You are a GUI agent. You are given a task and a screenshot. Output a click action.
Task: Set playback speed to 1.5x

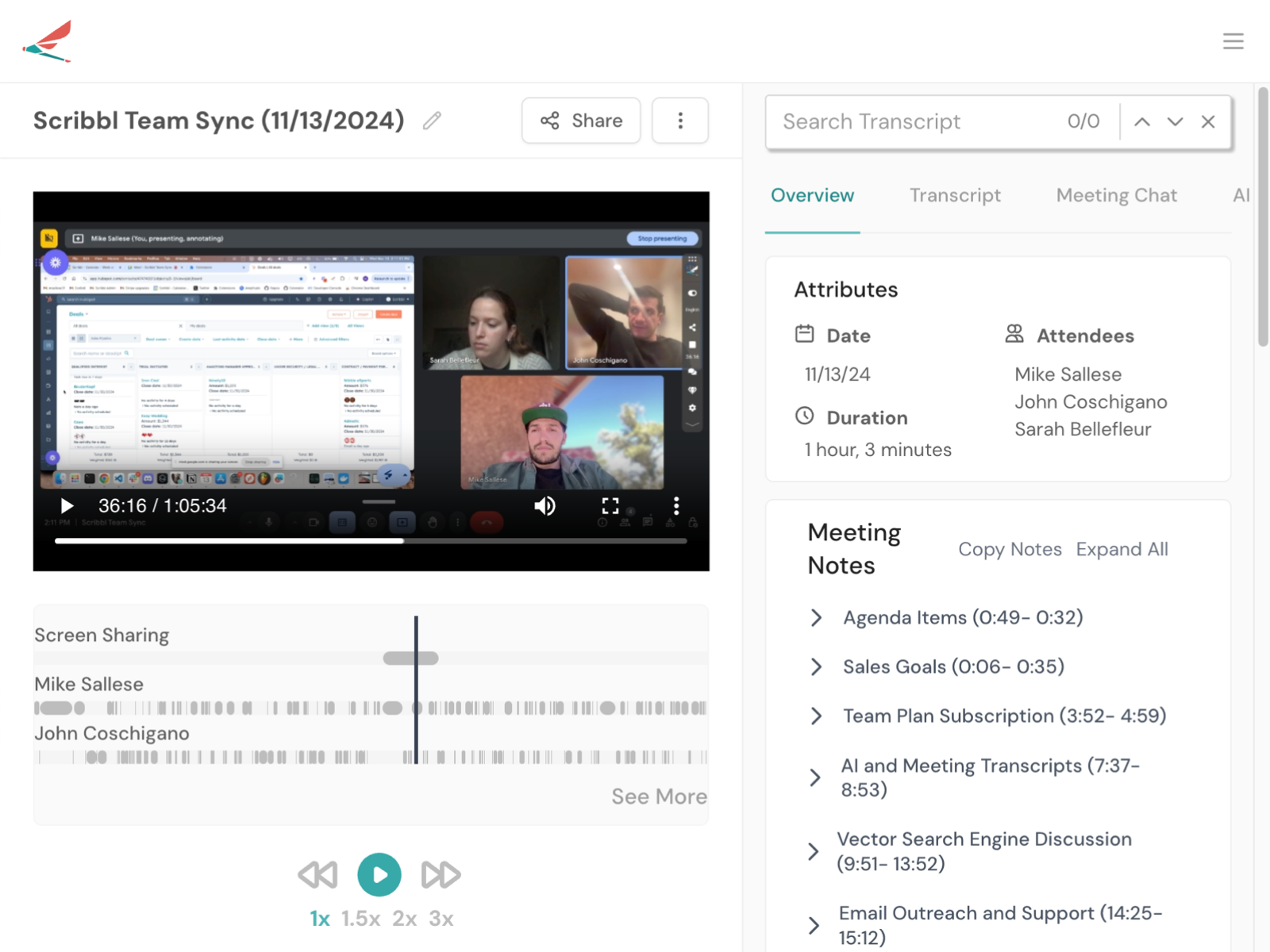coord(360,919)
